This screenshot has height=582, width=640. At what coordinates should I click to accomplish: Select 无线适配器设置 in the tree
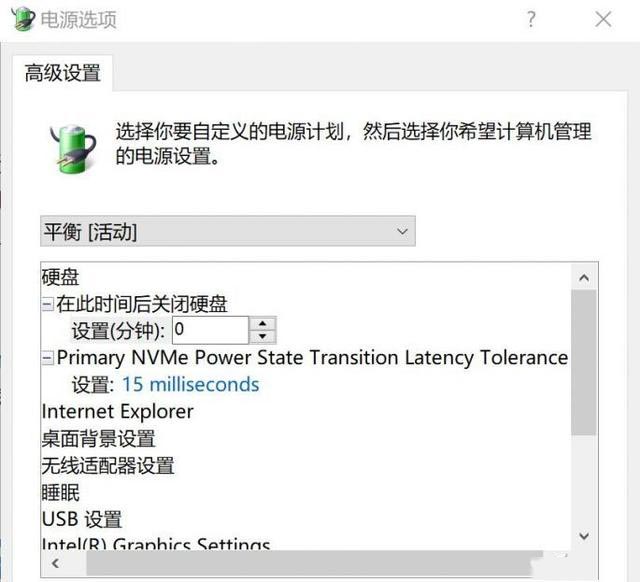108,466
